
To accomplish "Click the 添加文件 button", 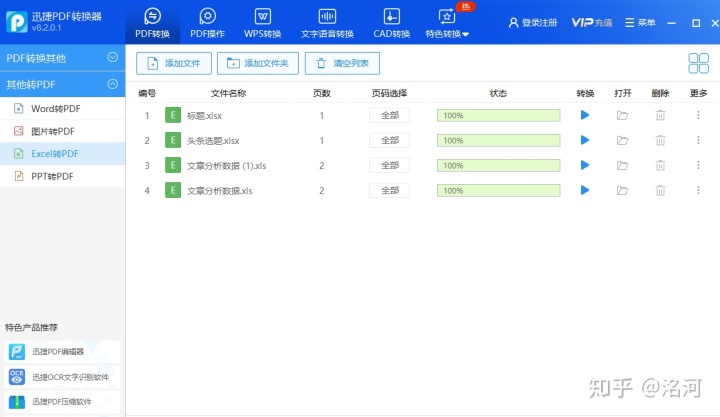I will (174, 63).
